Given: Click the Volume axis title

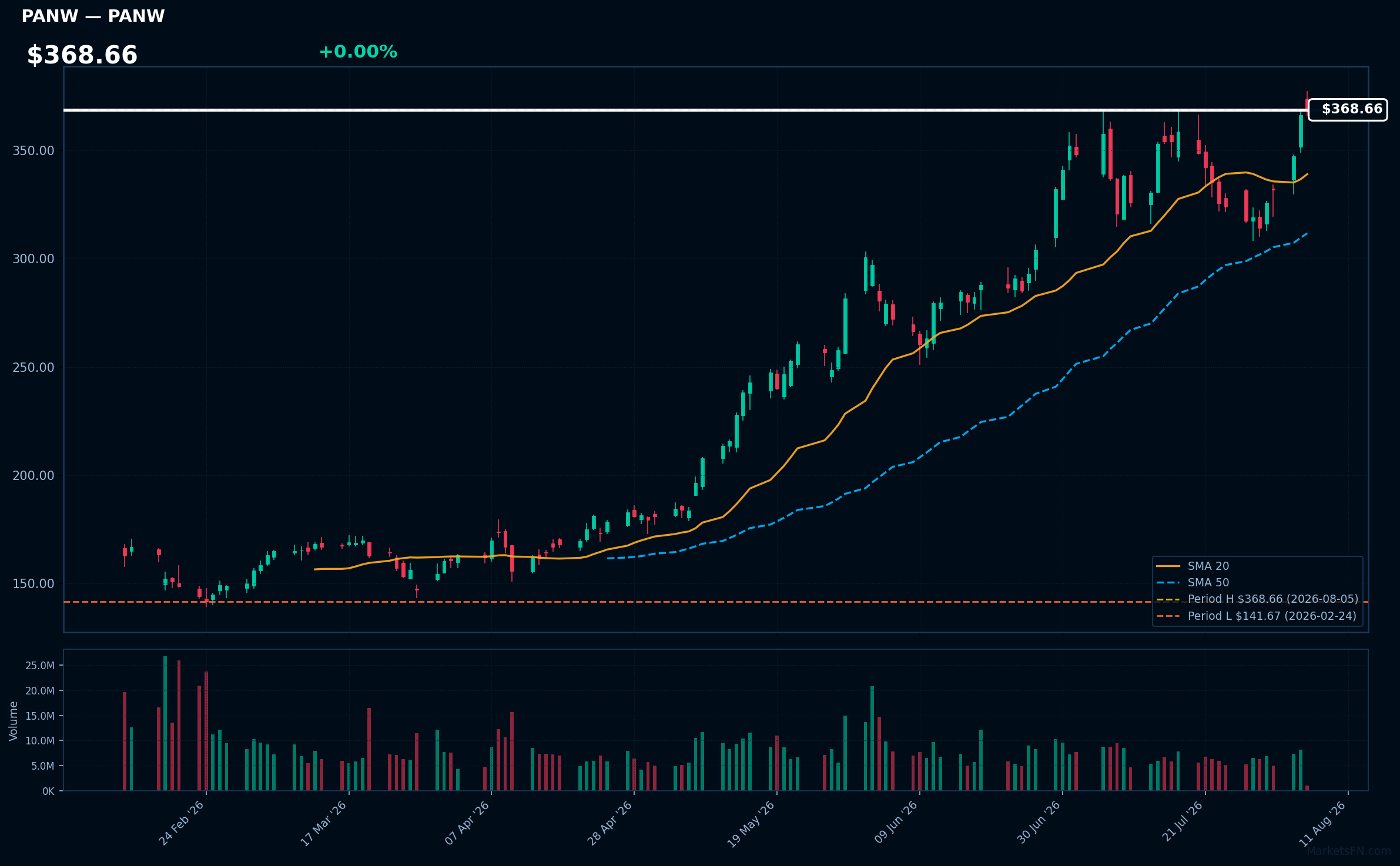Looking at the screenshot, I should tap(14, 721).
